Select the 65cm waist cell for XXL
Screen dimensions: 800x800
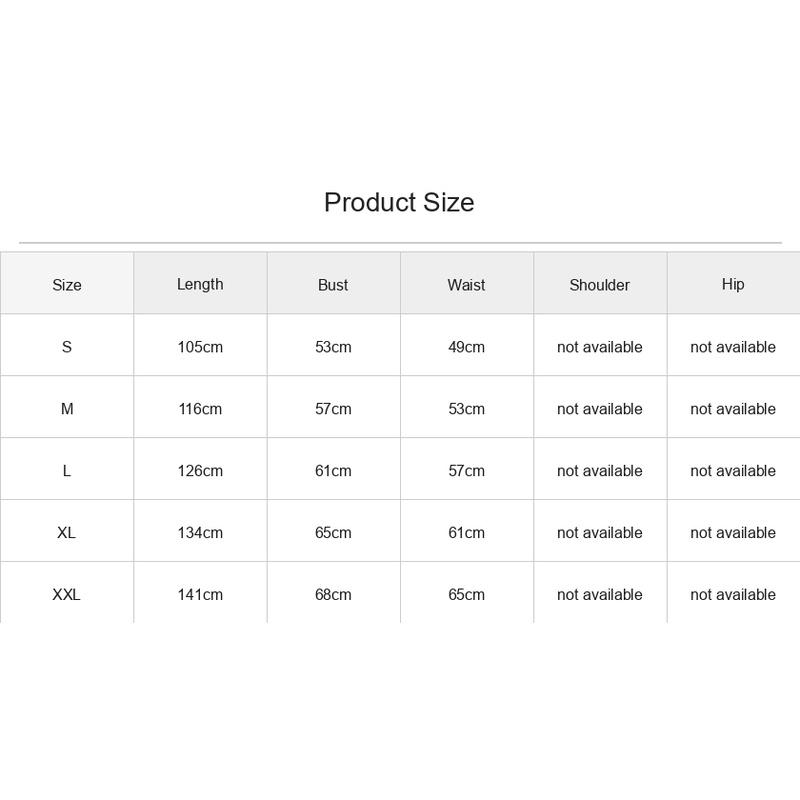coord(466,594)
